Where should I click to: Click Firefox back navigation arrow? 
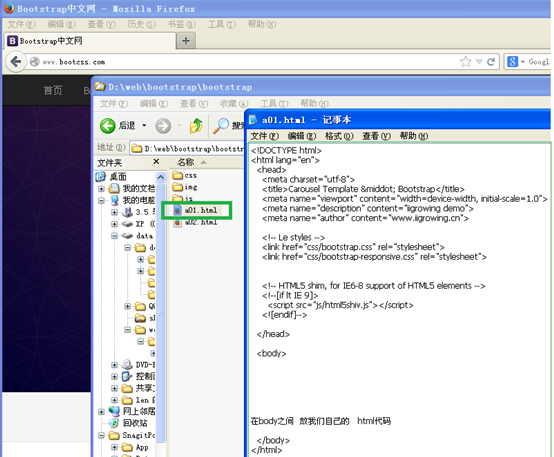pos(16,62)
